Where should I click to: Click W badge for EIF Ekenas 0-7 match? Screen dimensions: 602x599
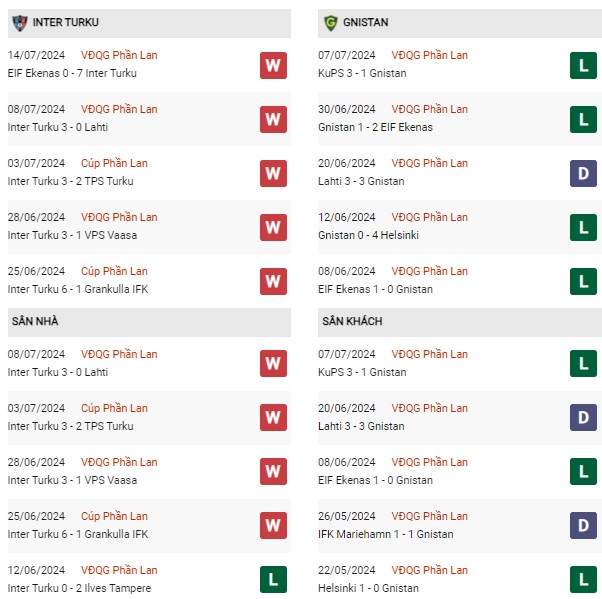pos(273,66)
